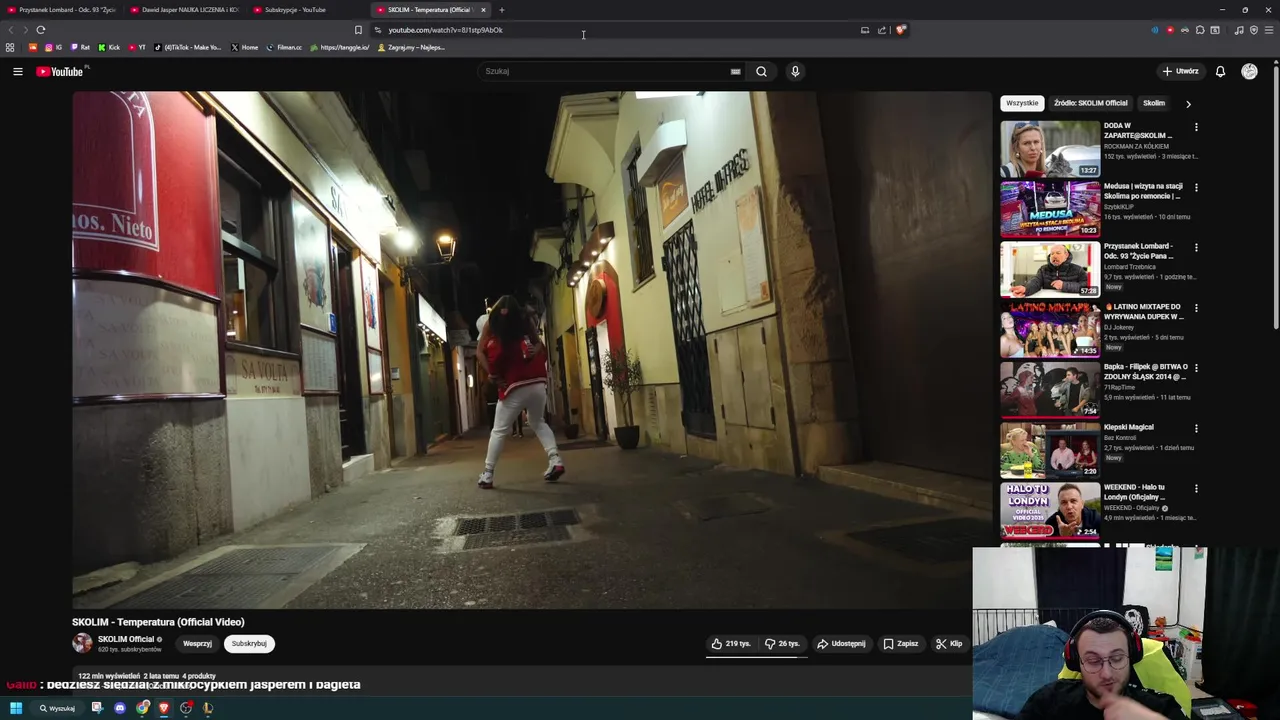This screenshot has height=720, width=1280.
Task: Subscribe with the Subskrybuj button
Action: click(249, 644)
